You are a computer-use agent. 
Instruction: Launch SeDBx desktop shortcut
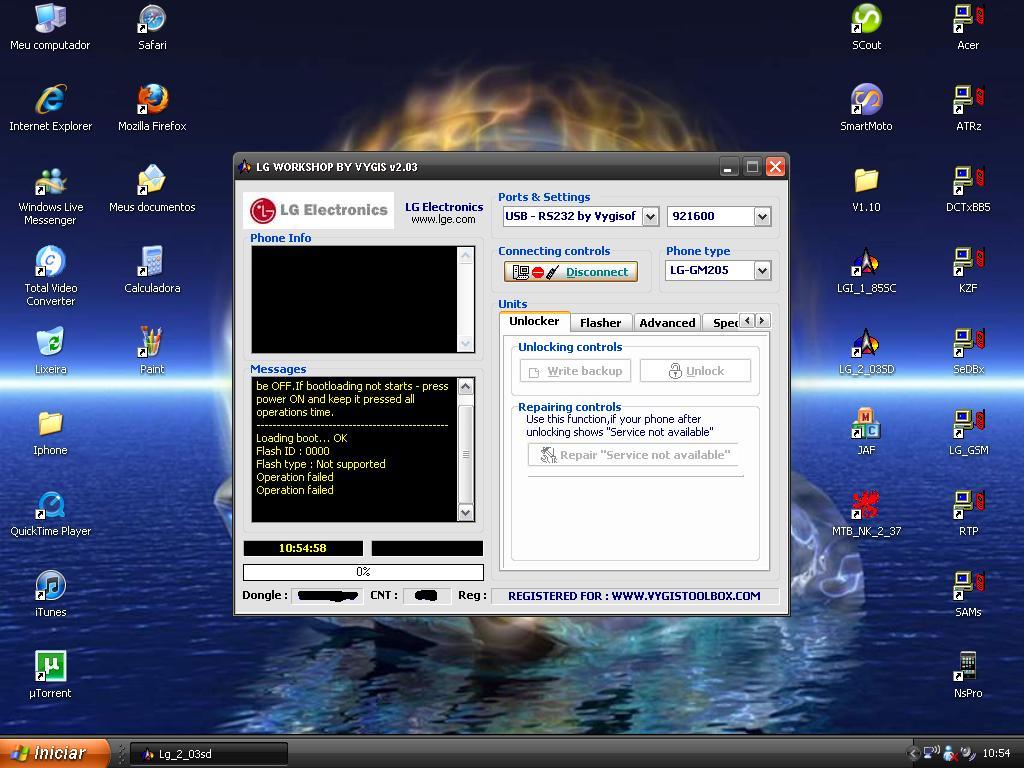pyautogui.click(x=968, y=351)
